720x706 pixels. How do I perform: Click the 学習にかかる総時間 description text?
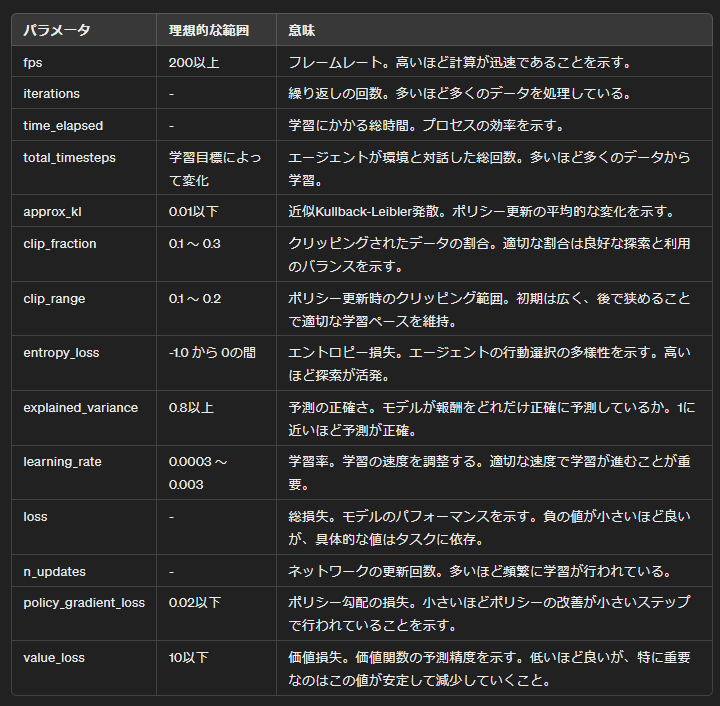426,125
